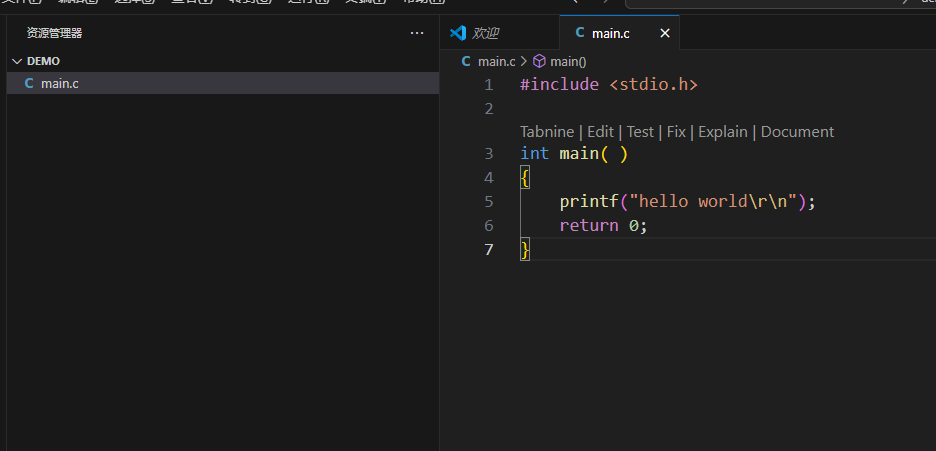Click the Fix code lens action
Viewport: 936px width, 451px height.
click(x=676, y=131)
